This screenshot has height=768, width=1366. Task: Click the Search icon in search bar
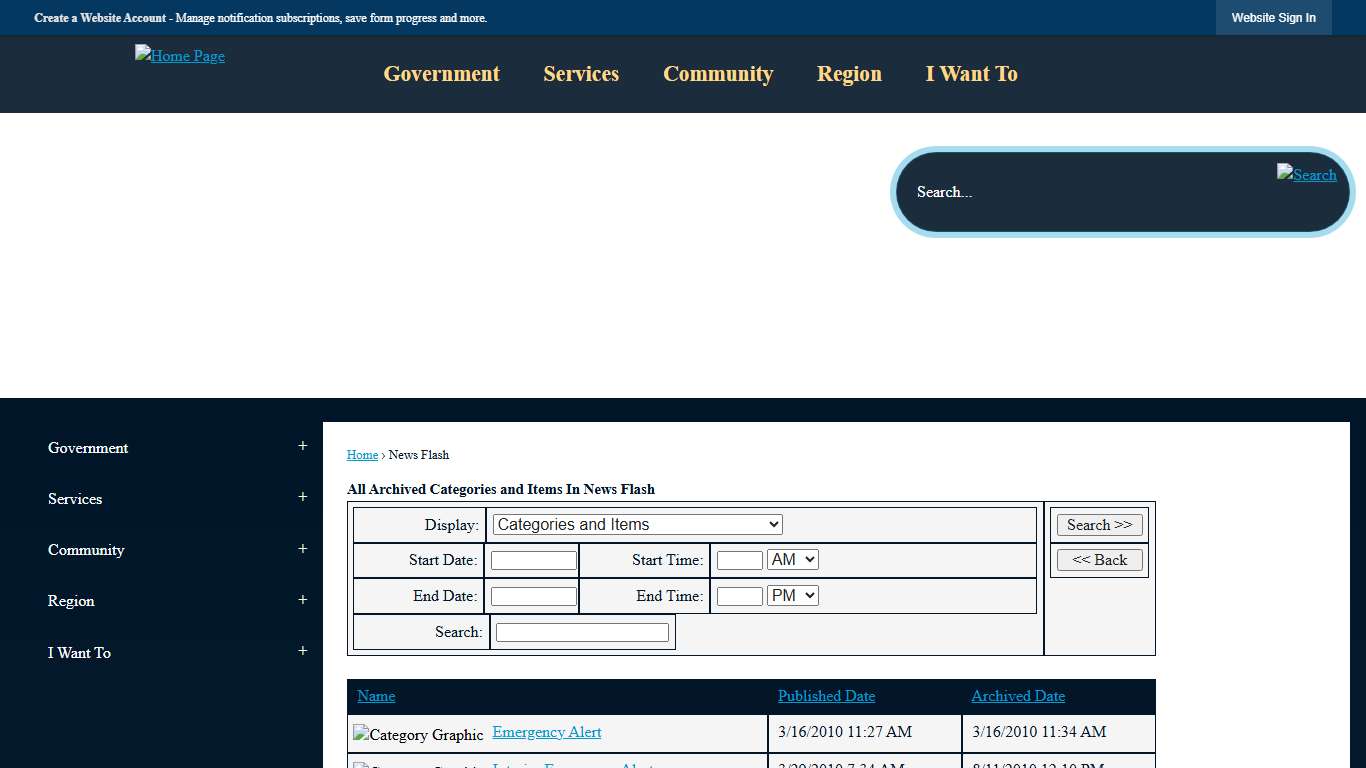point(1306,174)
